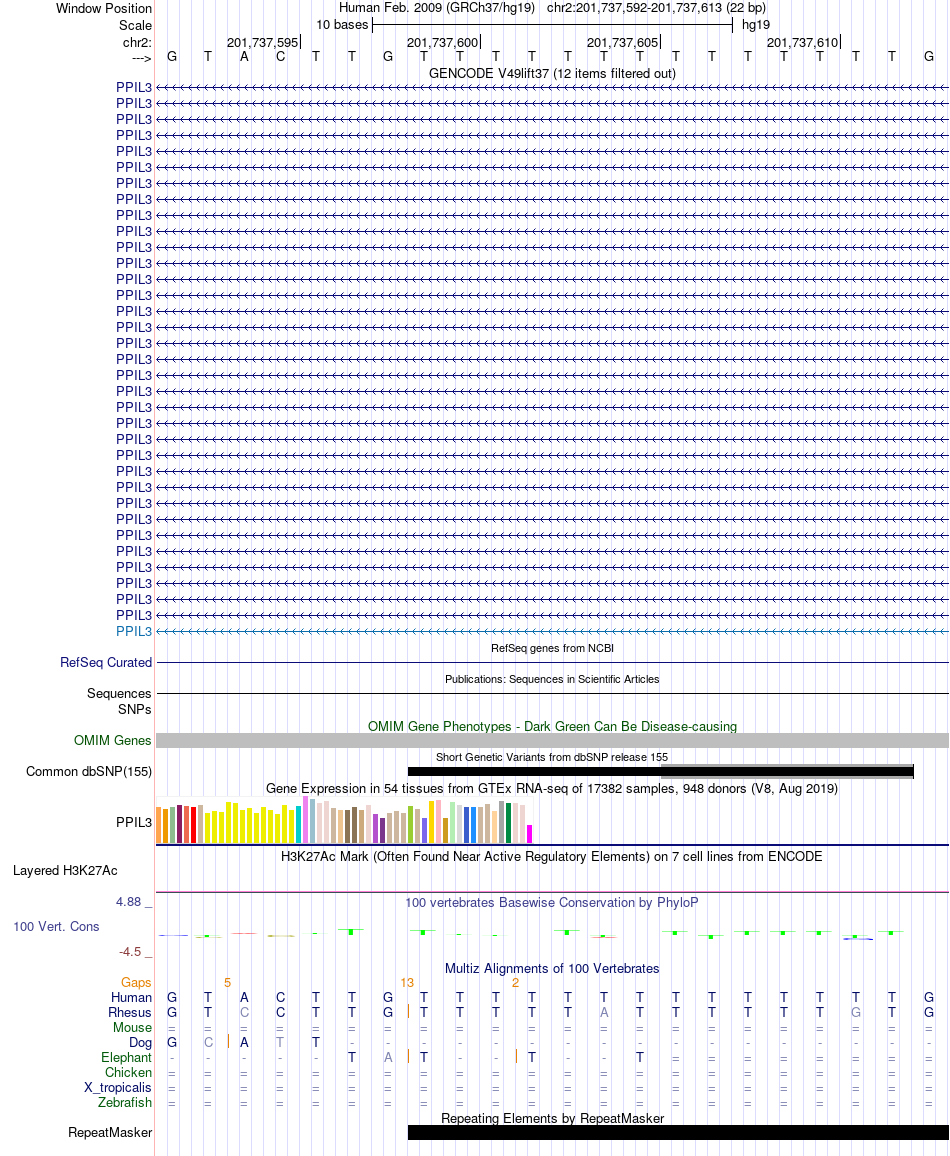Click the ---> strand direction arrow label
This screenshot has width=950, height=1156.
click(x=142, y=58)
